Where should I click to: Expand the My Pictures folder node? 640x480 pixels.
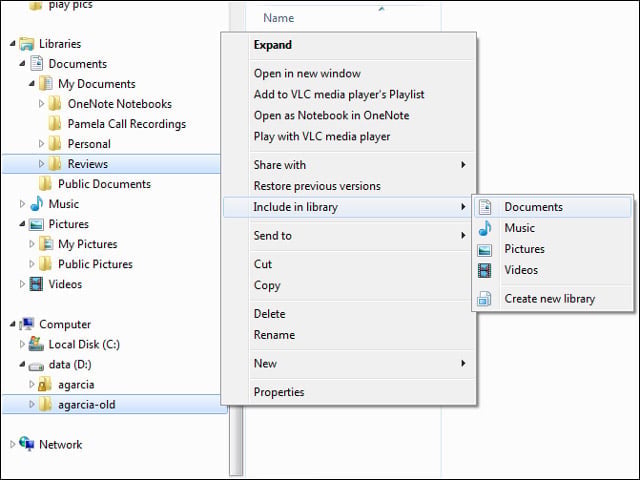(x=32, y=244)
